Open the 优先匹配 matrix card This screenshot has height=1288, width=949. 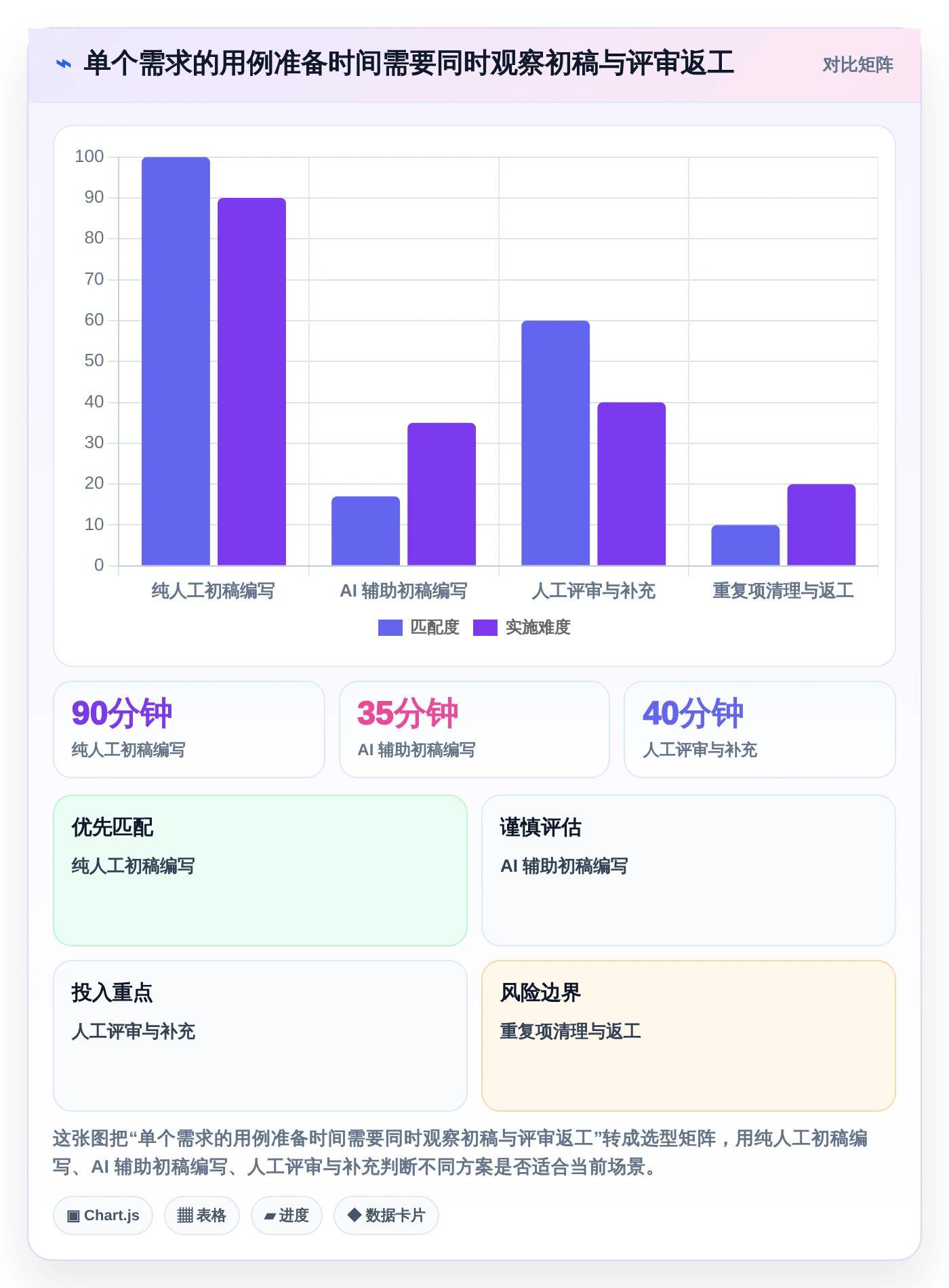coord(260,870)
